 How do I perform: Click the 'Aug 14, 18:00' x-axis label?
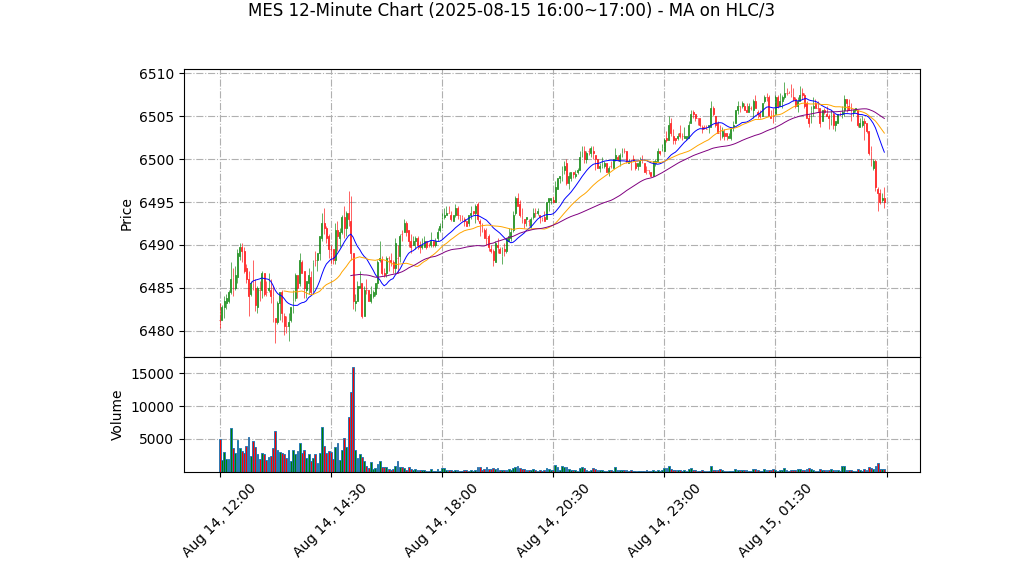pyautogui.click(x=441, y=520)
